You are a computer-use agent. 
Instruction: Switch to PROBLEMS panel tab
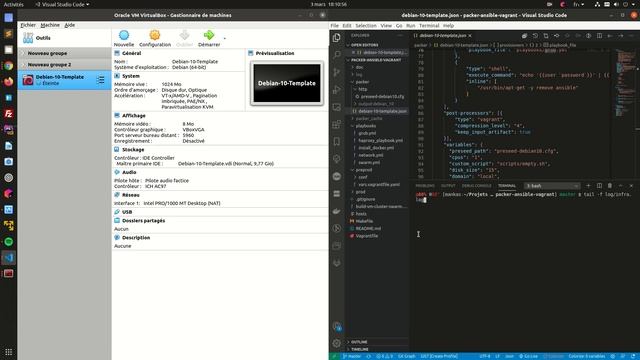coord(425,186)
